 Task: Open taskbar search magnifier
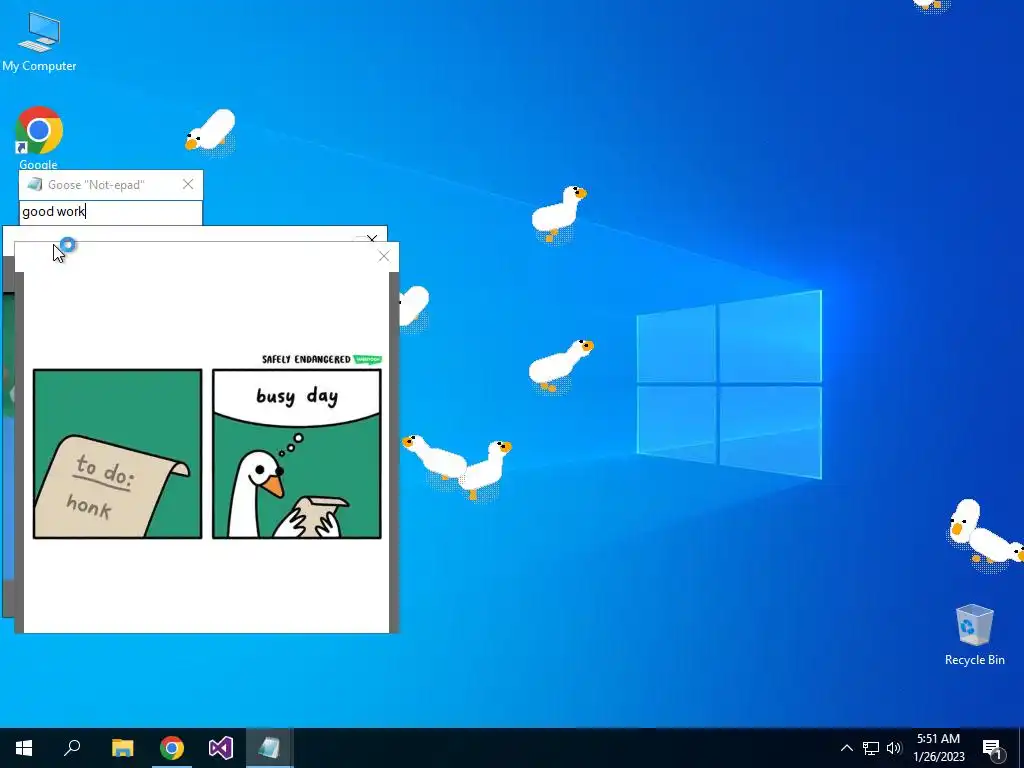click(72, 748)
